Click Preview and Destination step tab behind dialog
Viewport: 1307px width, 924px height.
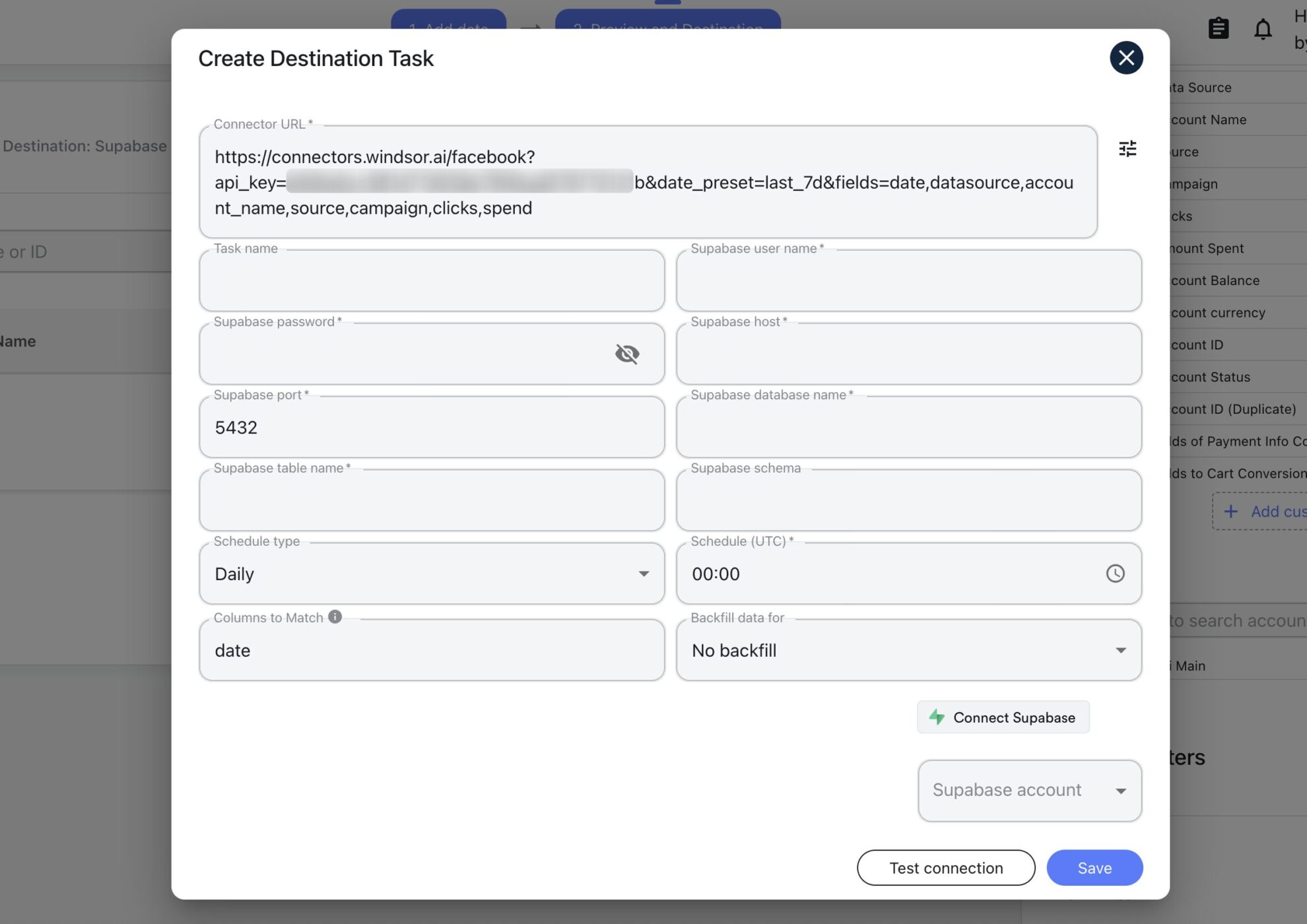[x=668, y=20]
